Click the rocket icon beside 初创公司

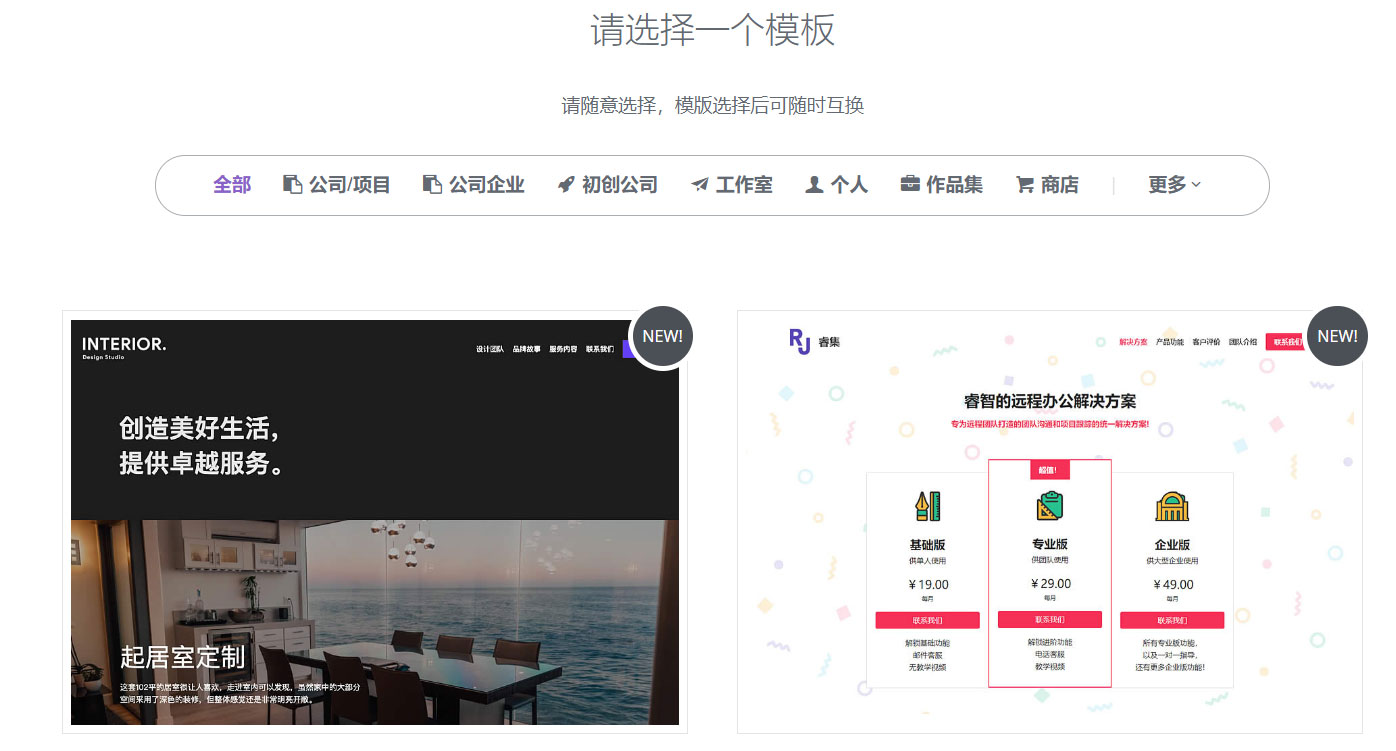coord(566,184)
